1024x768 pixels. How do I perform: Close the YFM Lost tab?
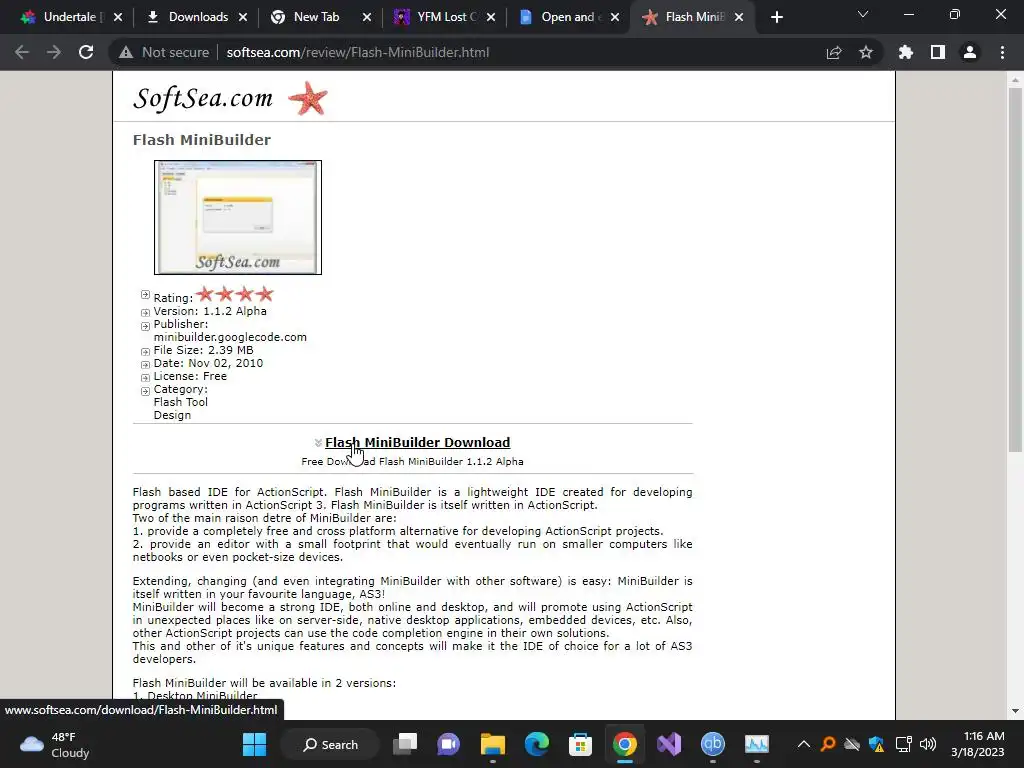pyautogui.click(x=490, y=17)
